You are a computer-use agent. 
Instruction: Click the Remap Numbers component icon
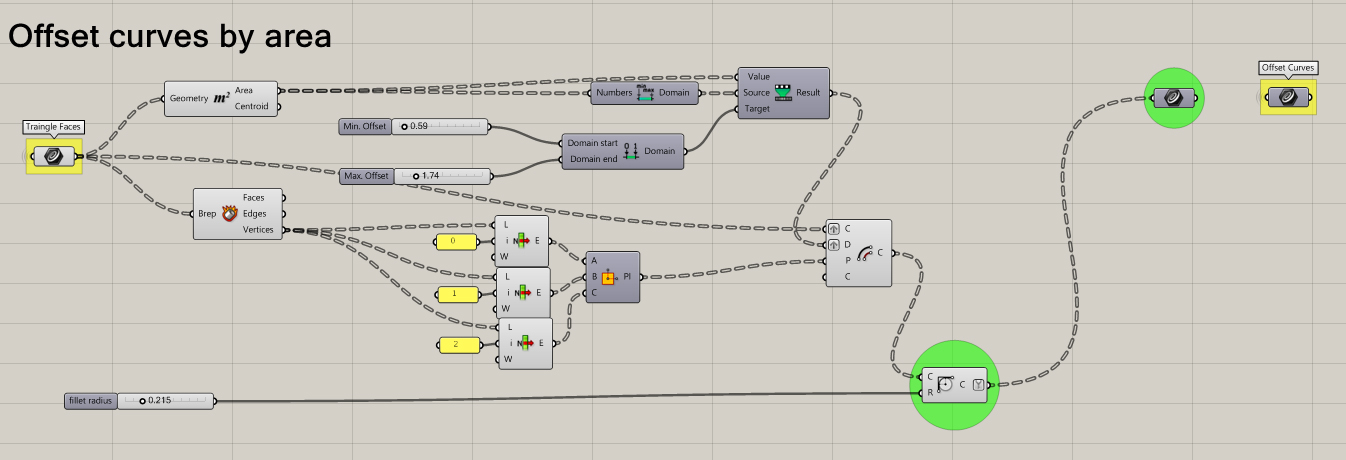point(782,93)
